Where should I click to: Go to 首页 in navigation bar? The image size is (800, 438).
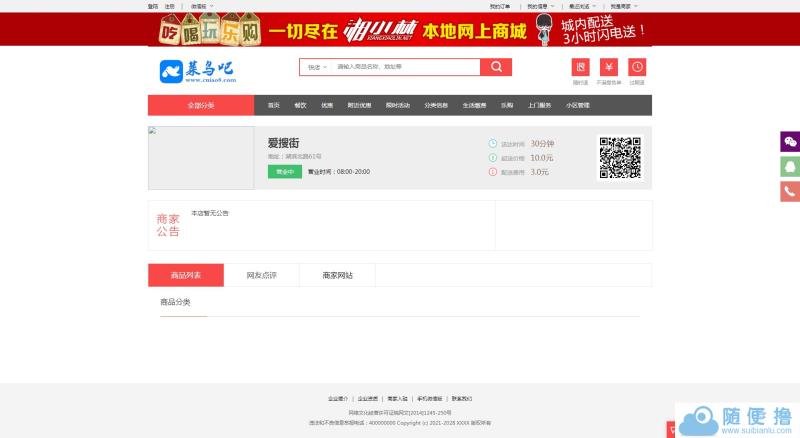point(273,105)
